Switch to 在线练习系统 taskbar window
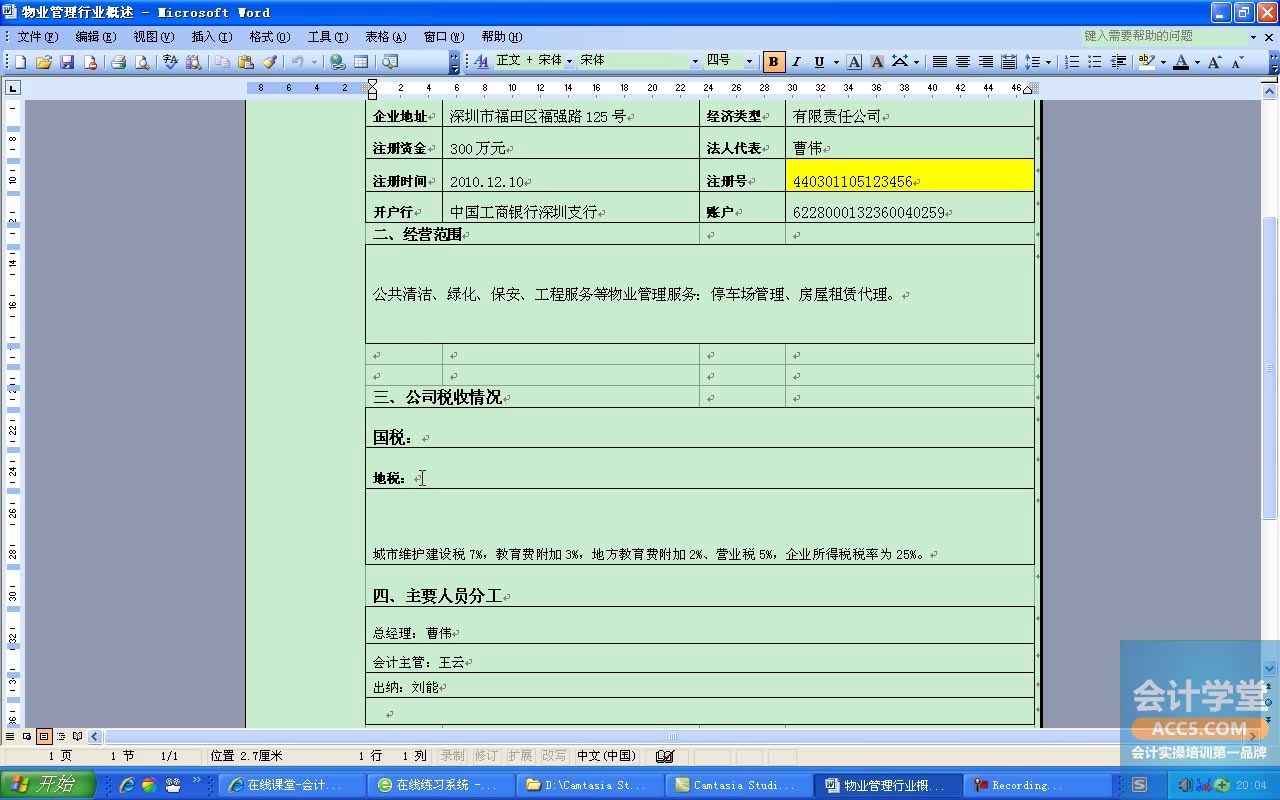 pos(440,785)
